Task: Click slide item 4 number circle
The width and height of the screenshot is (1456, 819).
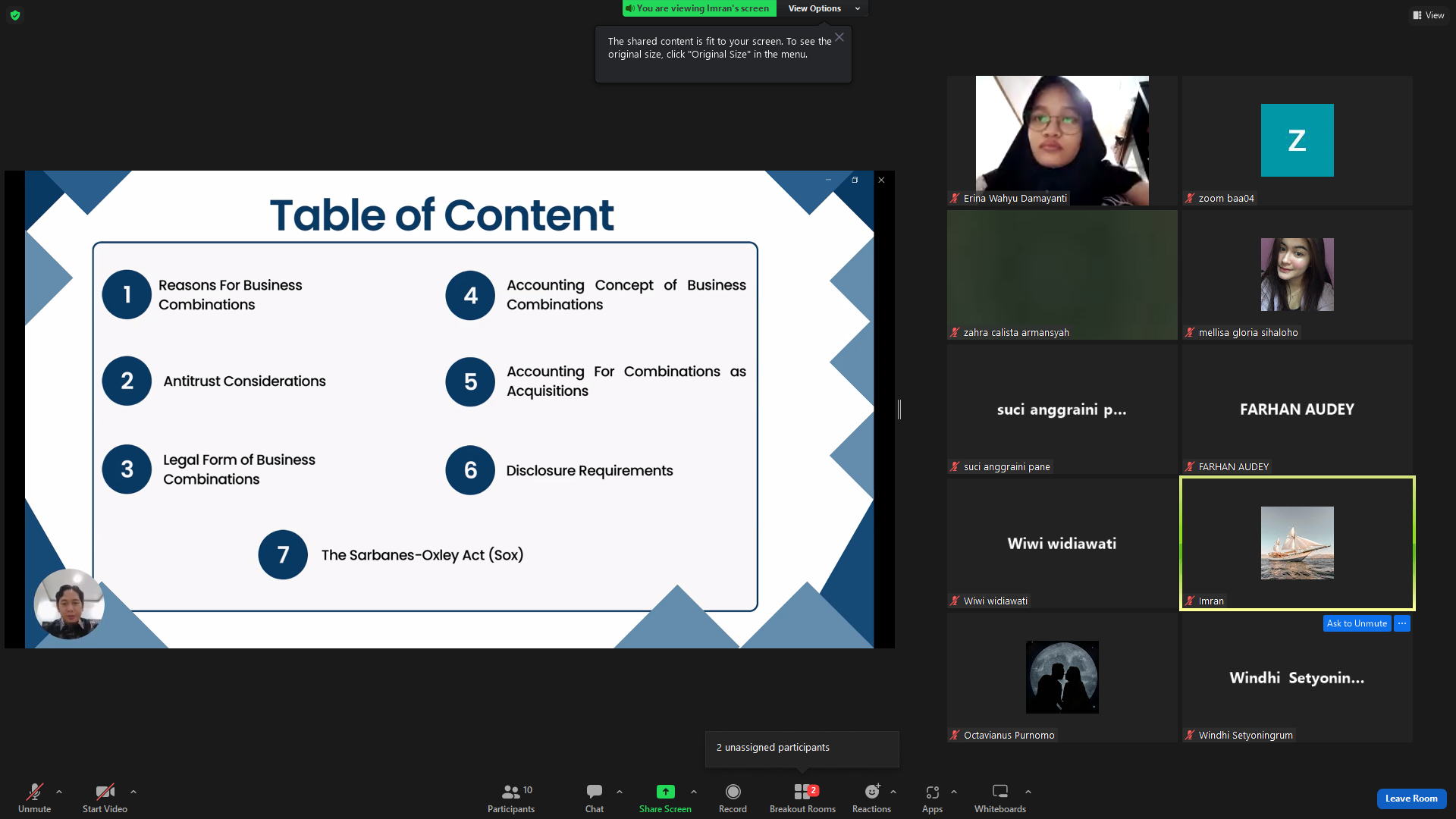Action: pos(470,295)
